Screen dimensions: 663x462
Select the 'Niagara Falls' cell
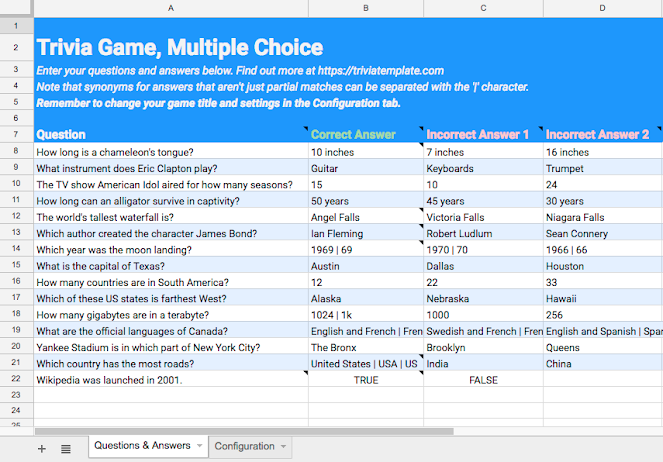coord(603,216)
